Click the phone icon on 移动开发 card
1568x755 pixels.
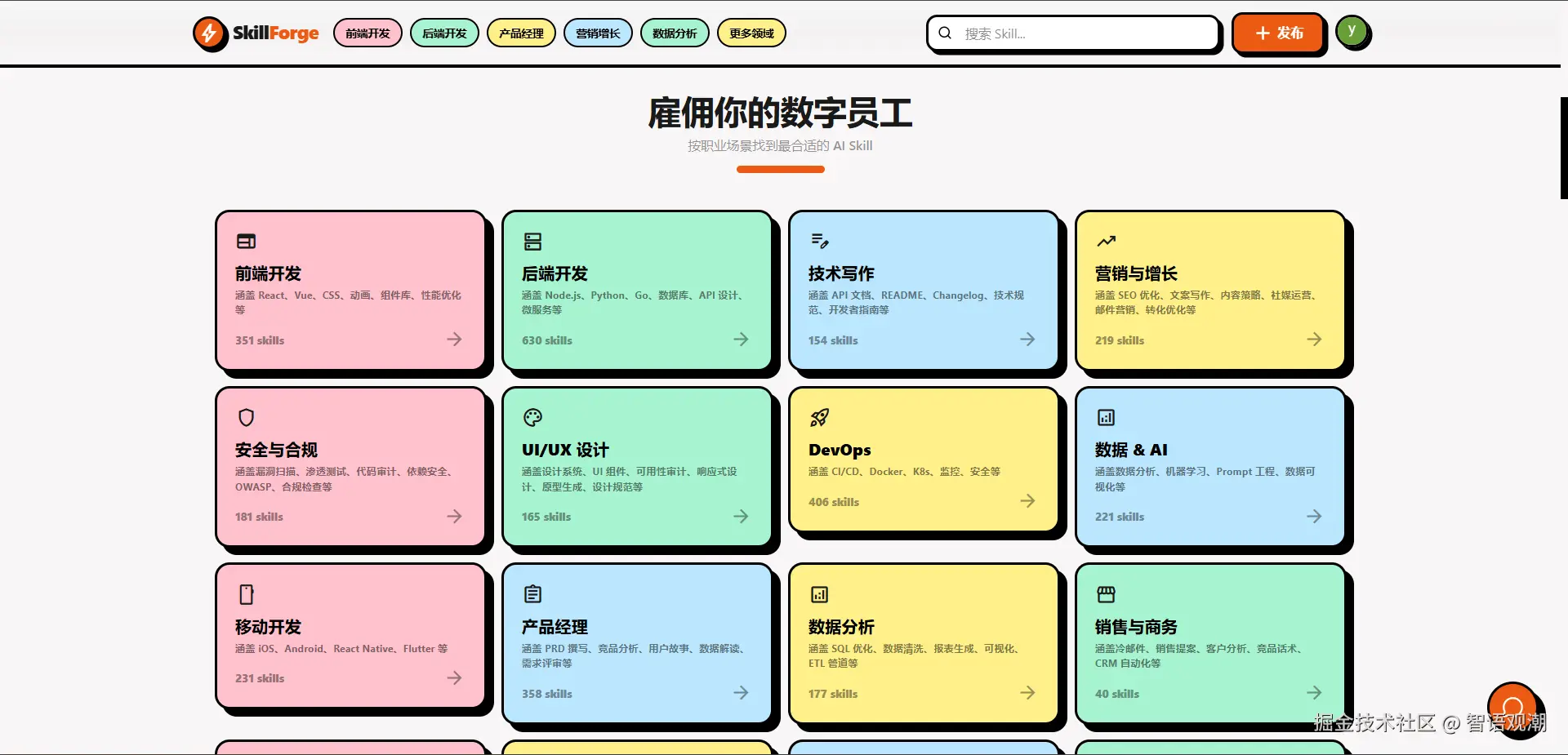(x=245, y=594)
